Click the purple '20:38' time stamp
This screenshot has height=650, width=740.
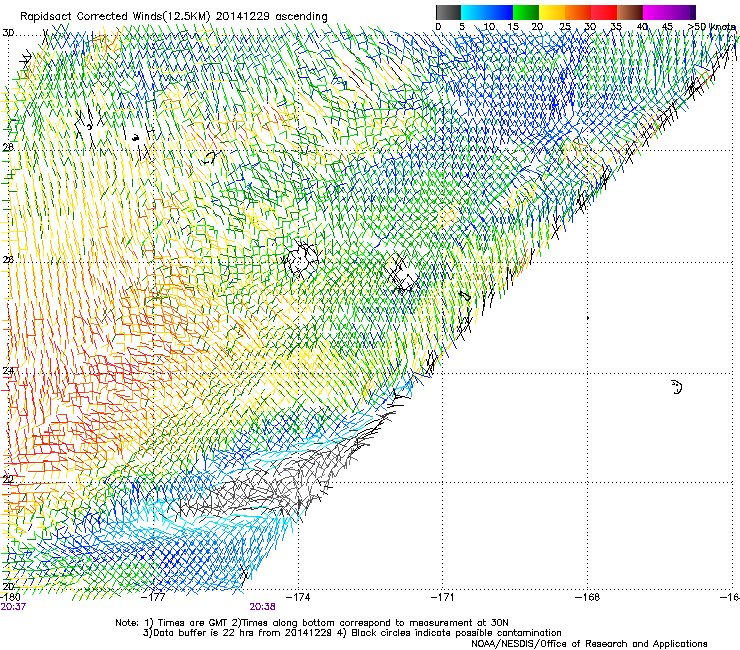[x=262, y=607]
